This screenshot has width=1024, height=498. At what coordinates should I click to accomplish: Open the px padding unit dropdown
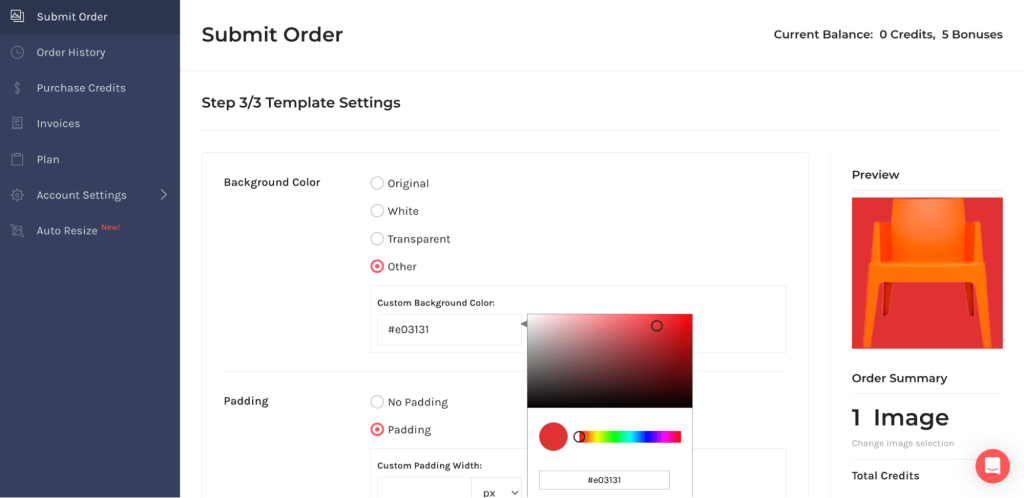[x=497, y=492]
